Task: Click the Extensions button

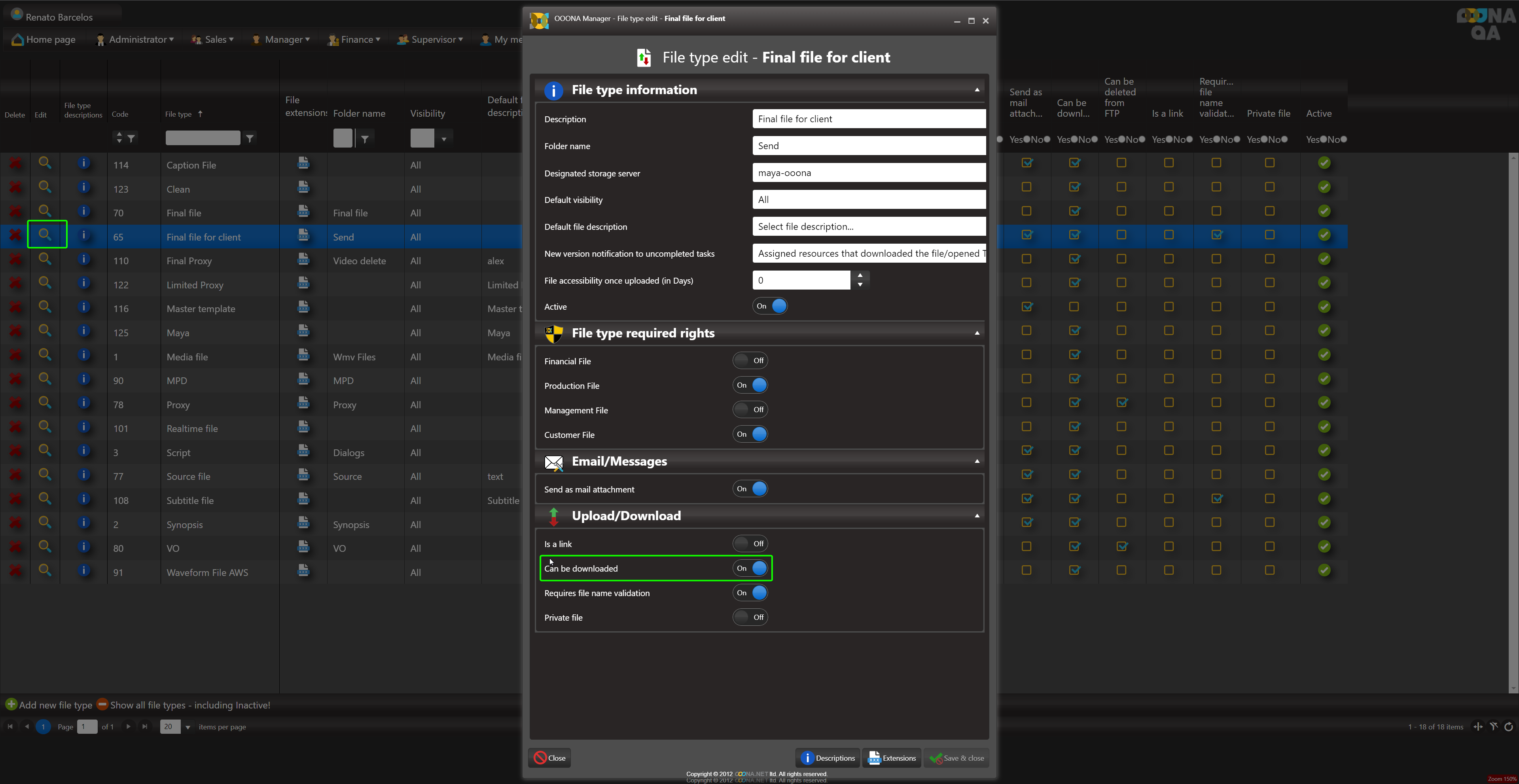Action: 892,758
